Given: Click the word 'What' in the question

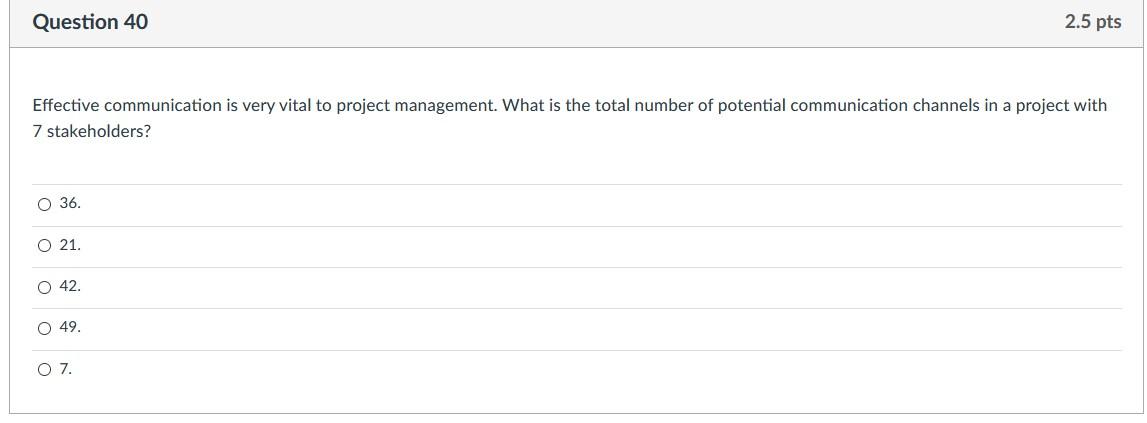Looking at the screenshot, I should tap(522, 105).
